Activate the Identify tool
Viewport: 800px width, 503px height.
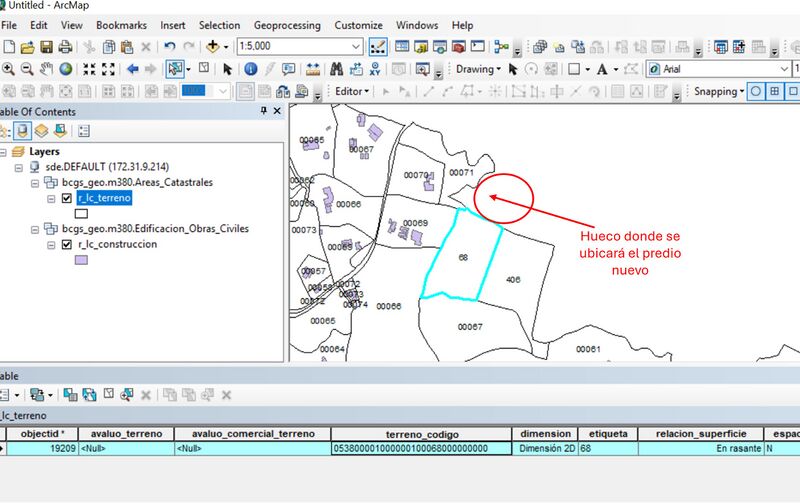251,69
